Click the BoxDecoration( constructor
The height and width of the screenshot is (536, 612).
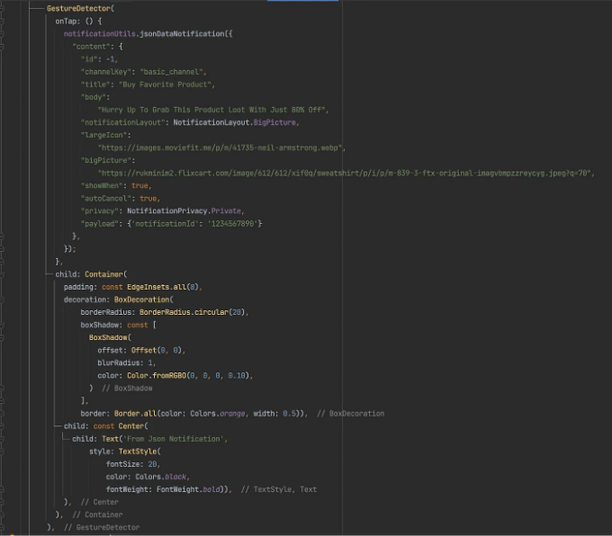[x=144, y=300]
